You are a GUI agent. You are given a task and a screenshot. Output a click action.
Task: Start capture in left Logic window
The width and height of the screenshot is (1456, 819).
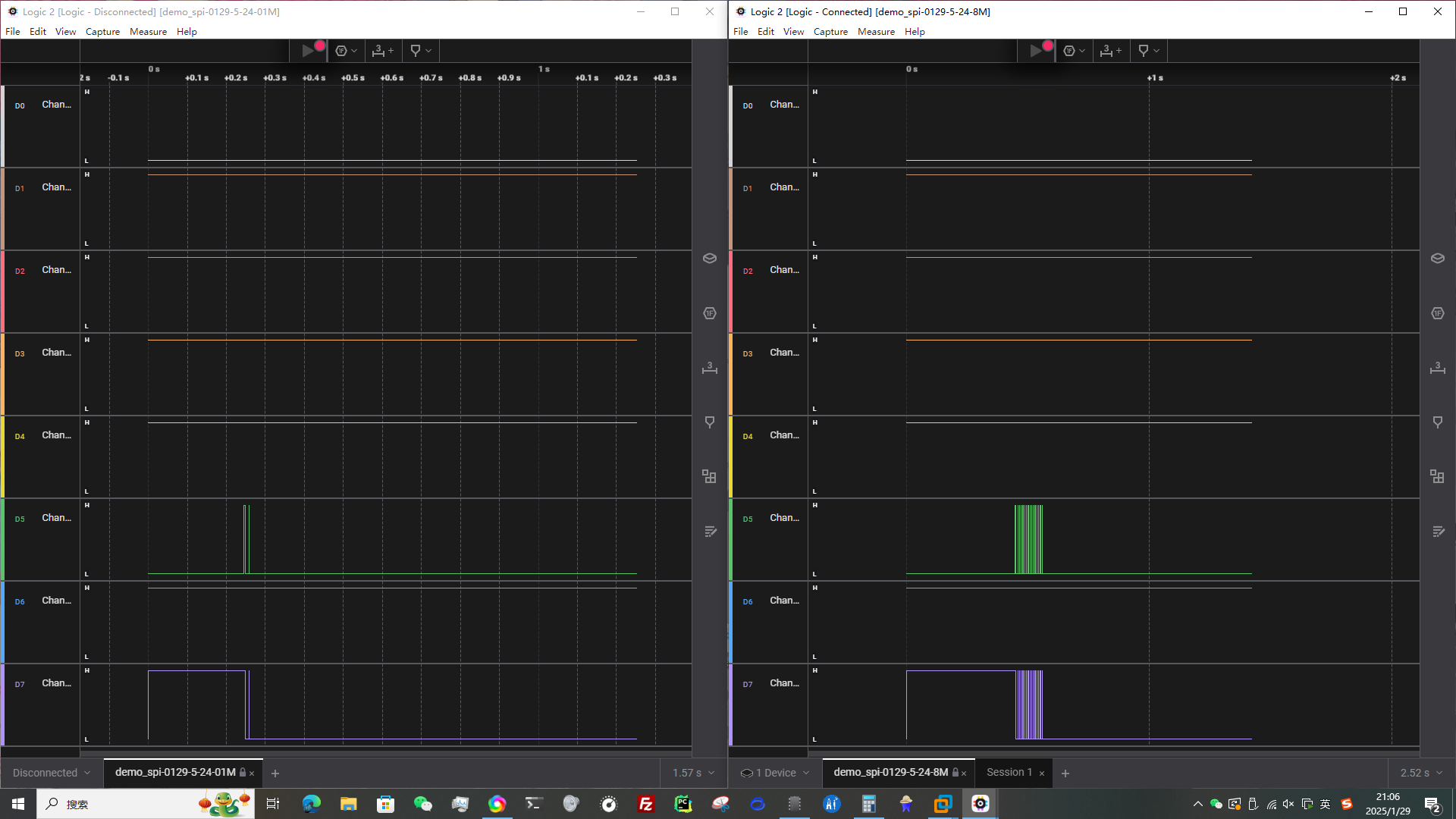[x=308, y=51]
